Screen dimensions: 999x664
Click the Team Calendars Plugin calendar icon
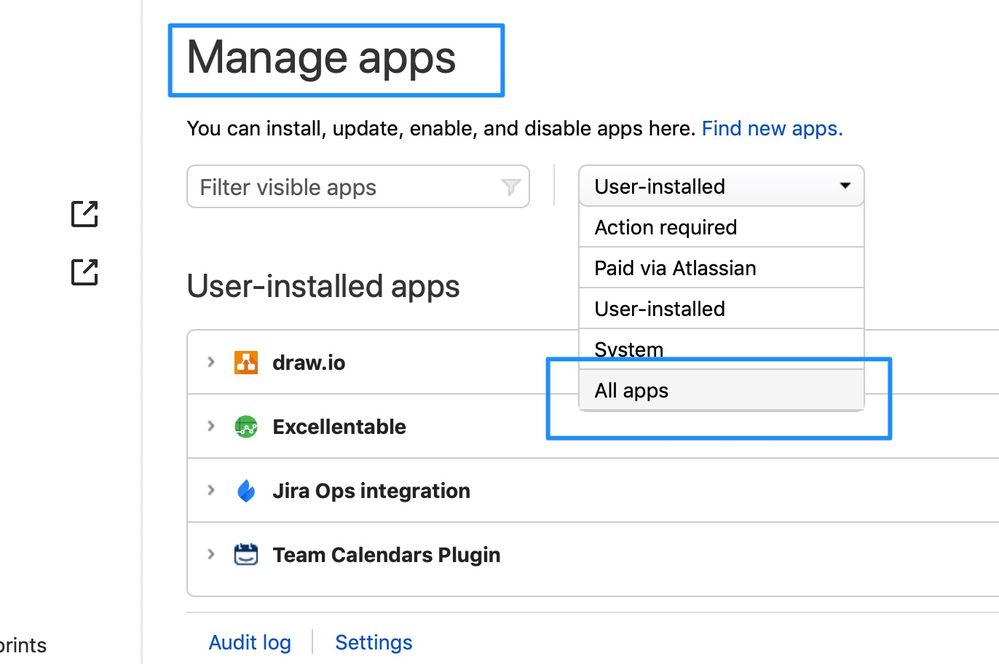tap(246, 554)
